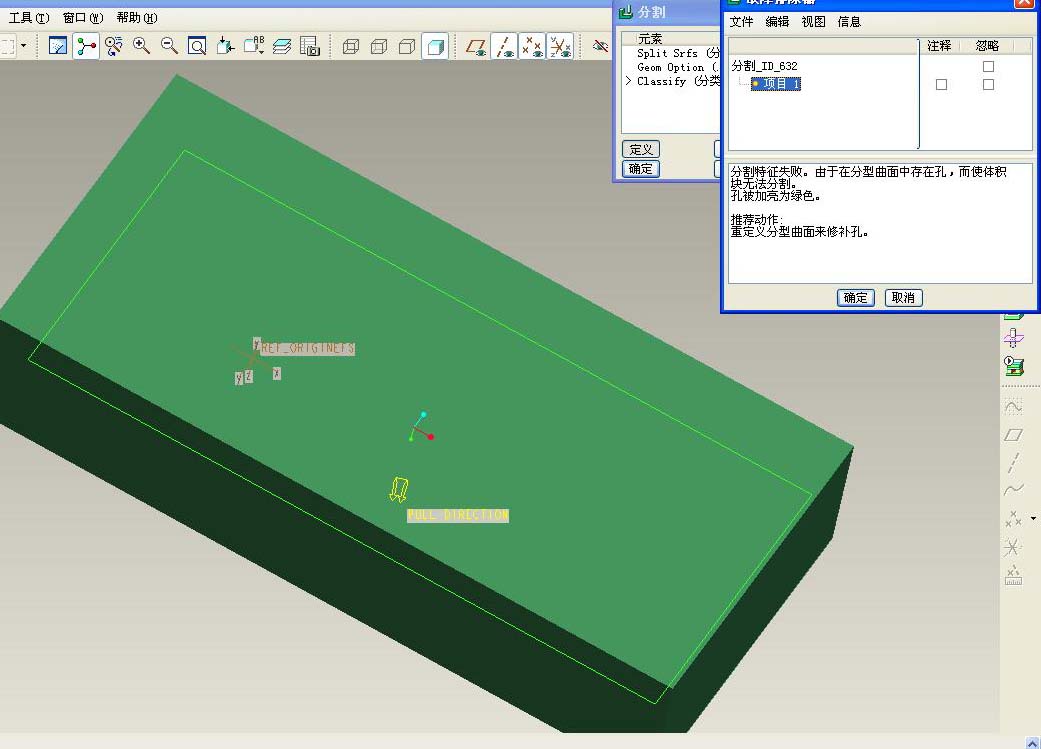
Task: Toggle datum planes display icon
Action: (476, 46)
